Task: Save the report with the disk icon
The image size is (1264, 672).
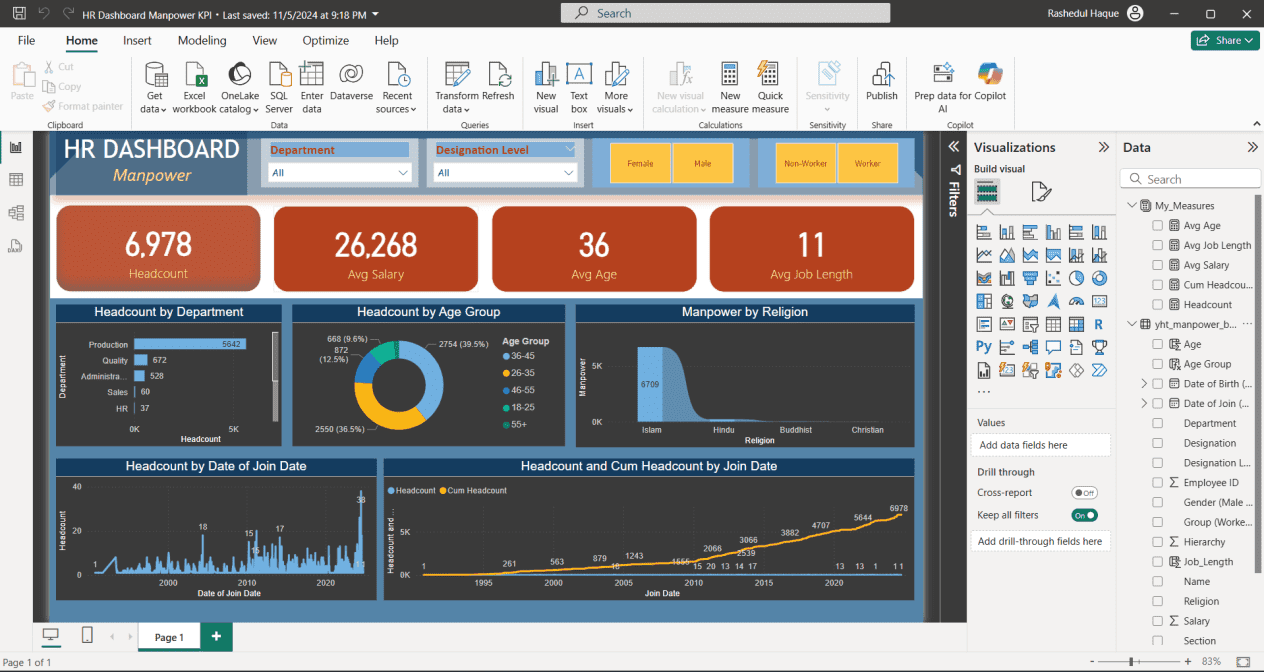Action: [x=19, y=14]
